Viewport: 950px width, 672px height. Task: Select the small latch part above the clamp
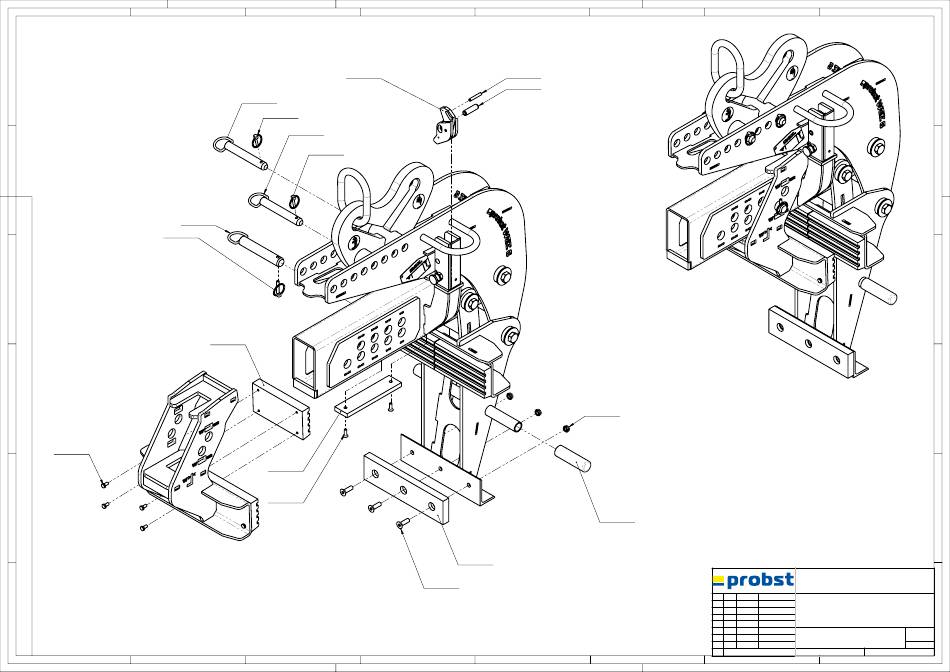[x=446, y=125]
